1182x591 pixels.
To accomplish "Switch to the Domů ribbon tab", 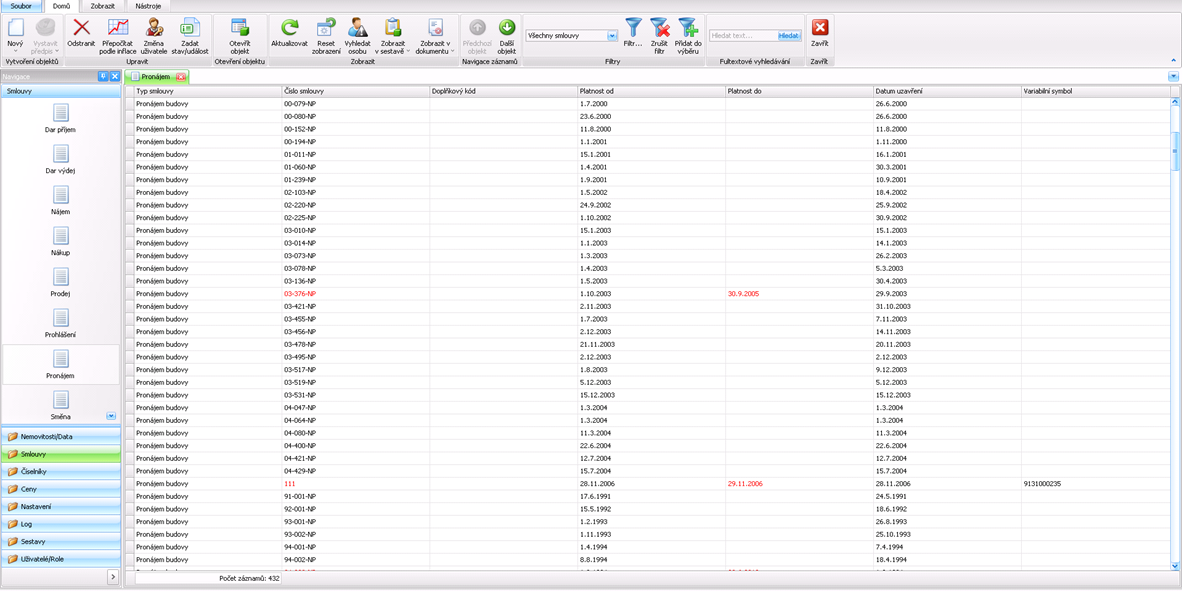I will 60,5.
